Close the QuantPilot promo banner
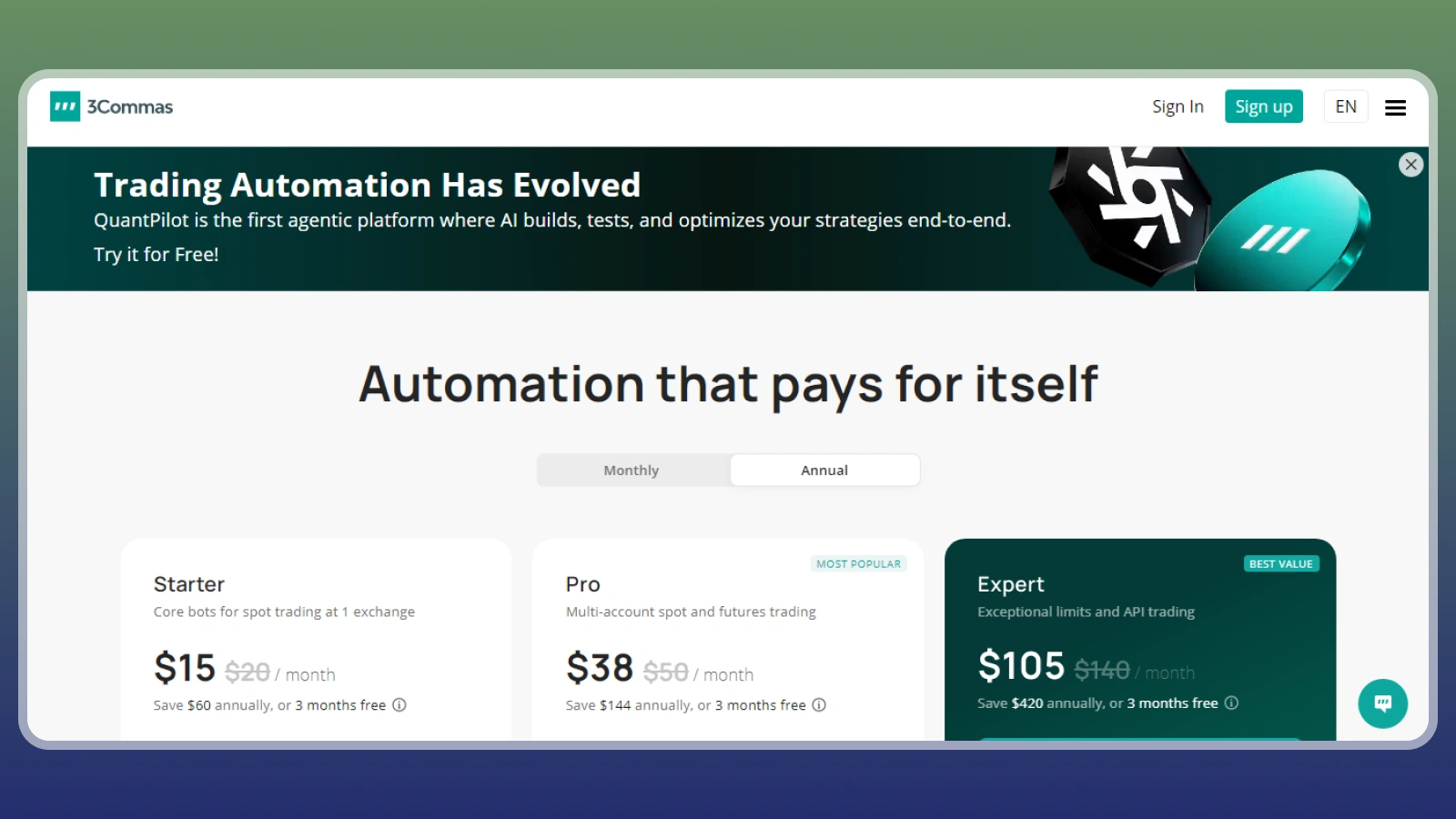The image size is (1456, 819). tap(1410, 165)
